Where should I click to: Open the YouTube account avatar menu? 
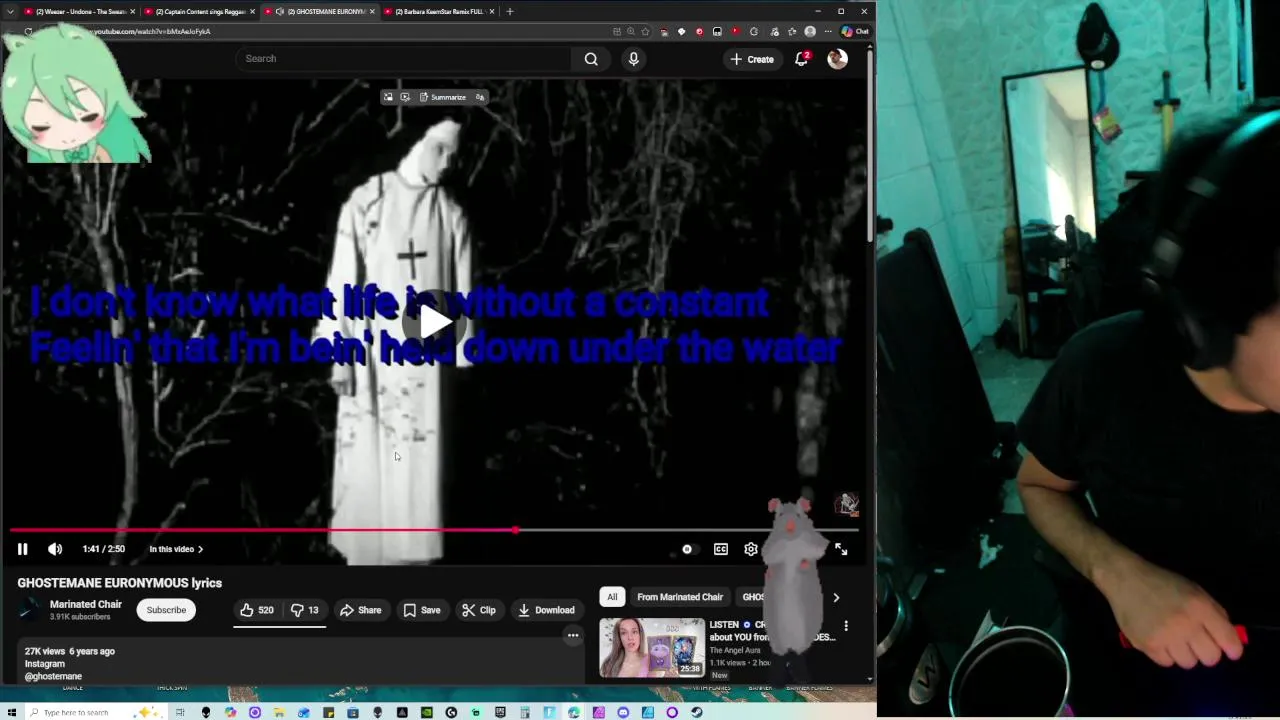click(838, 59)
